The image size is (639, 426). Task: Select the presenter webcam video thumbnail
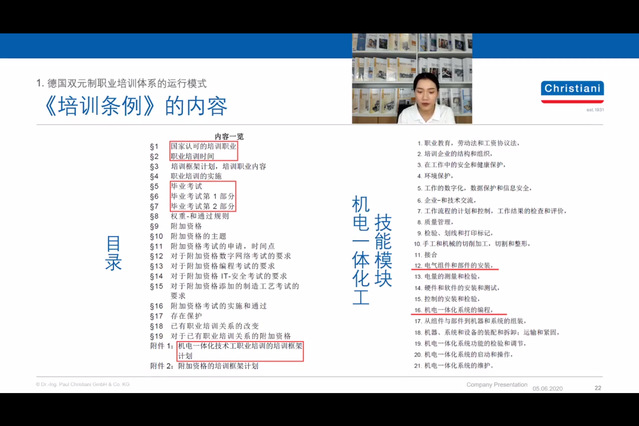(x=412, y=78)
